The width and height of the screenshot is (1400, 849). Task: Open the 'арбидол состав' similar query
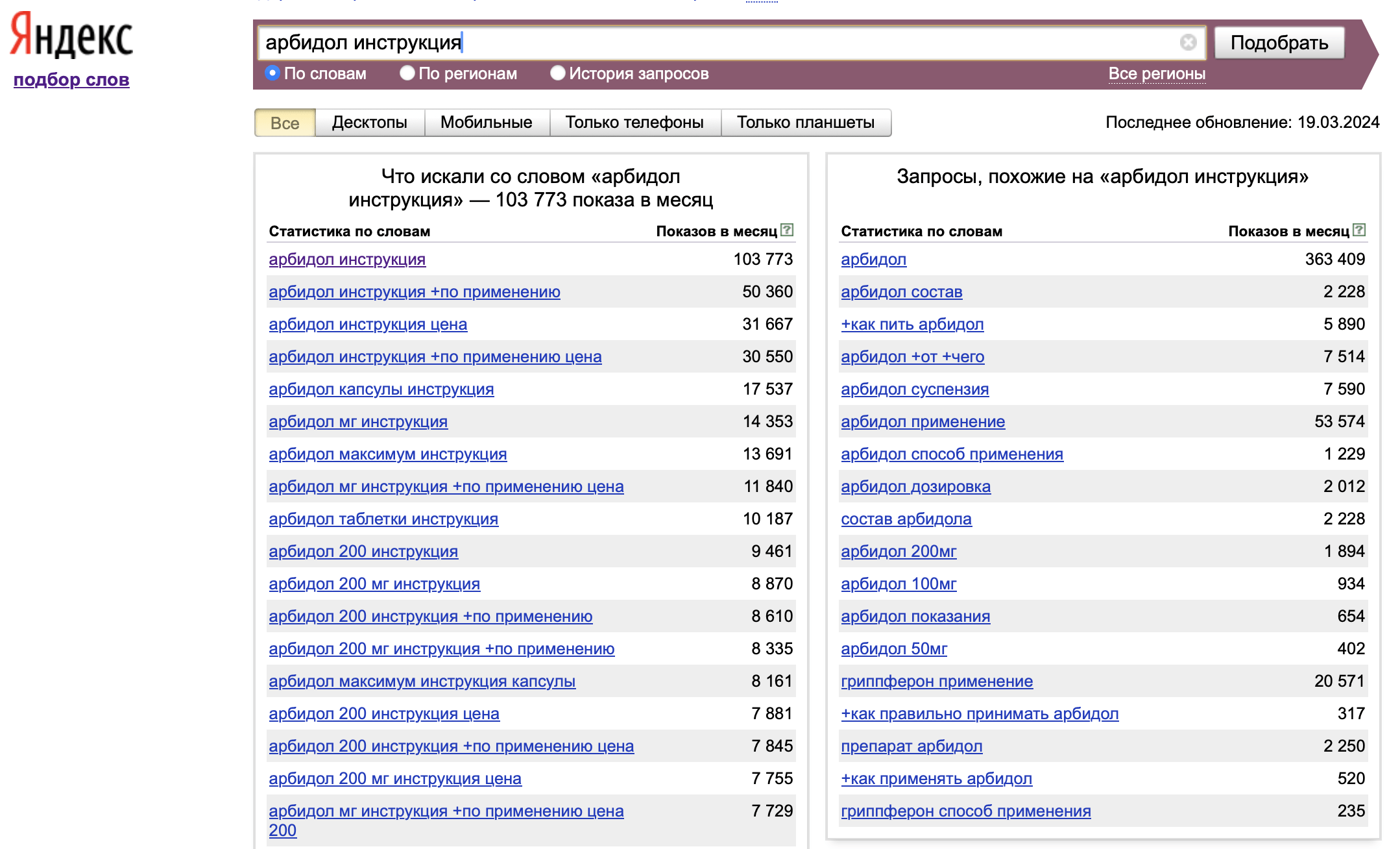(x=901, y=292)
